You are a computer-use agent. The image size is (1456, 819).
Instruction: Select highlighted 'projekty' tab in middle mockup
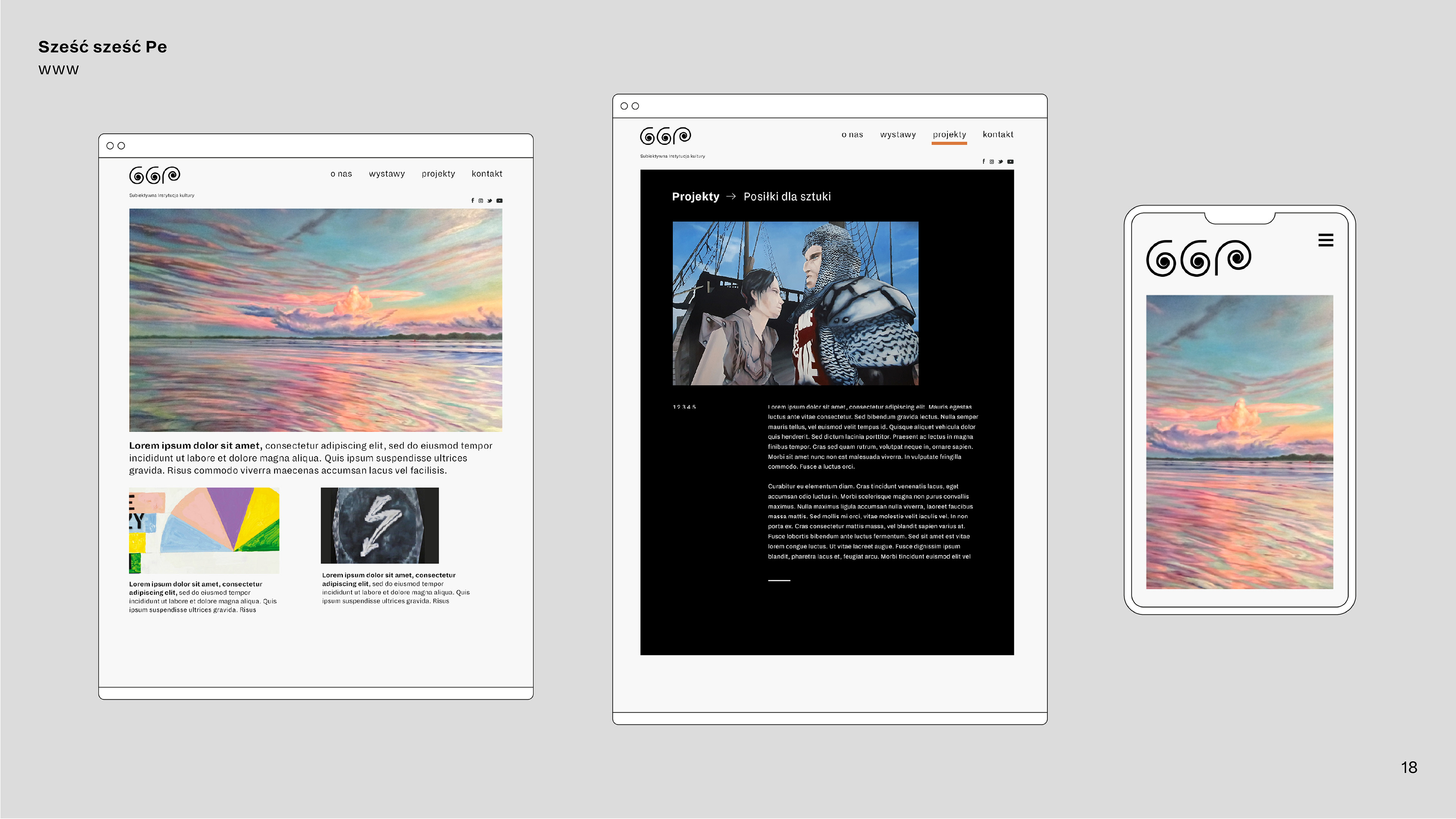(949, 135)
